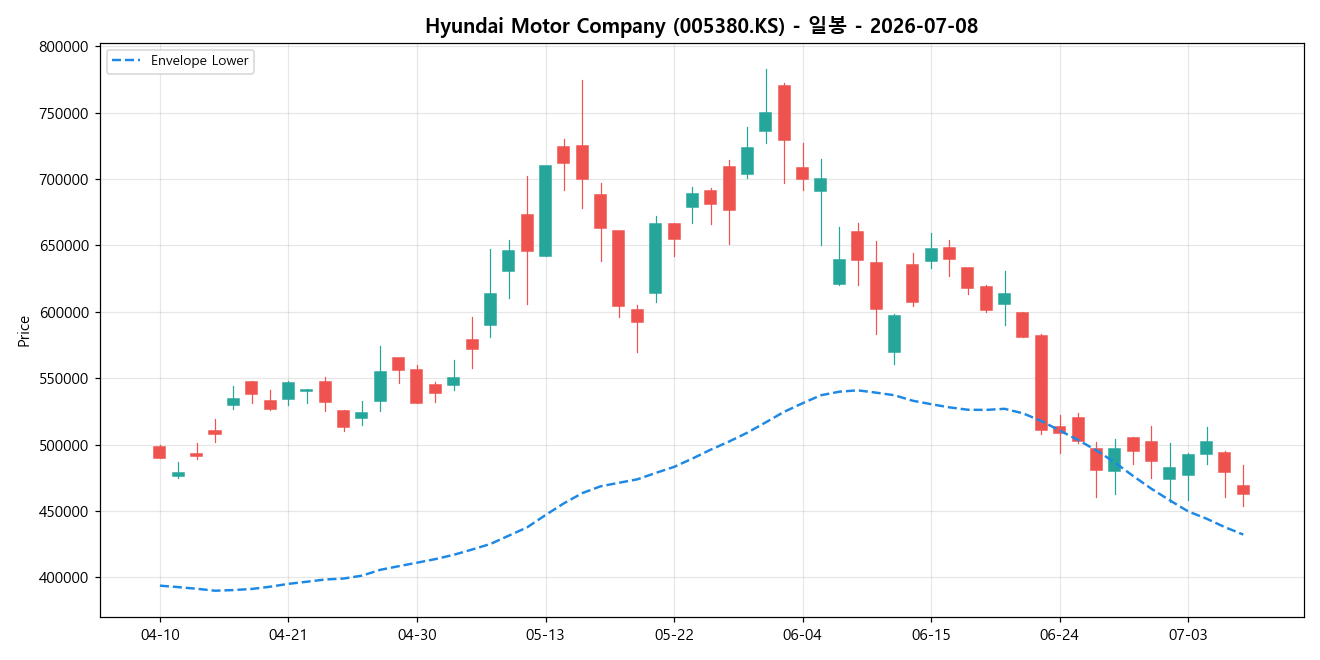Click the 04-21 date tick label
The width and height of the screenshot is (1320, 660).
click(x=288, y=635)
